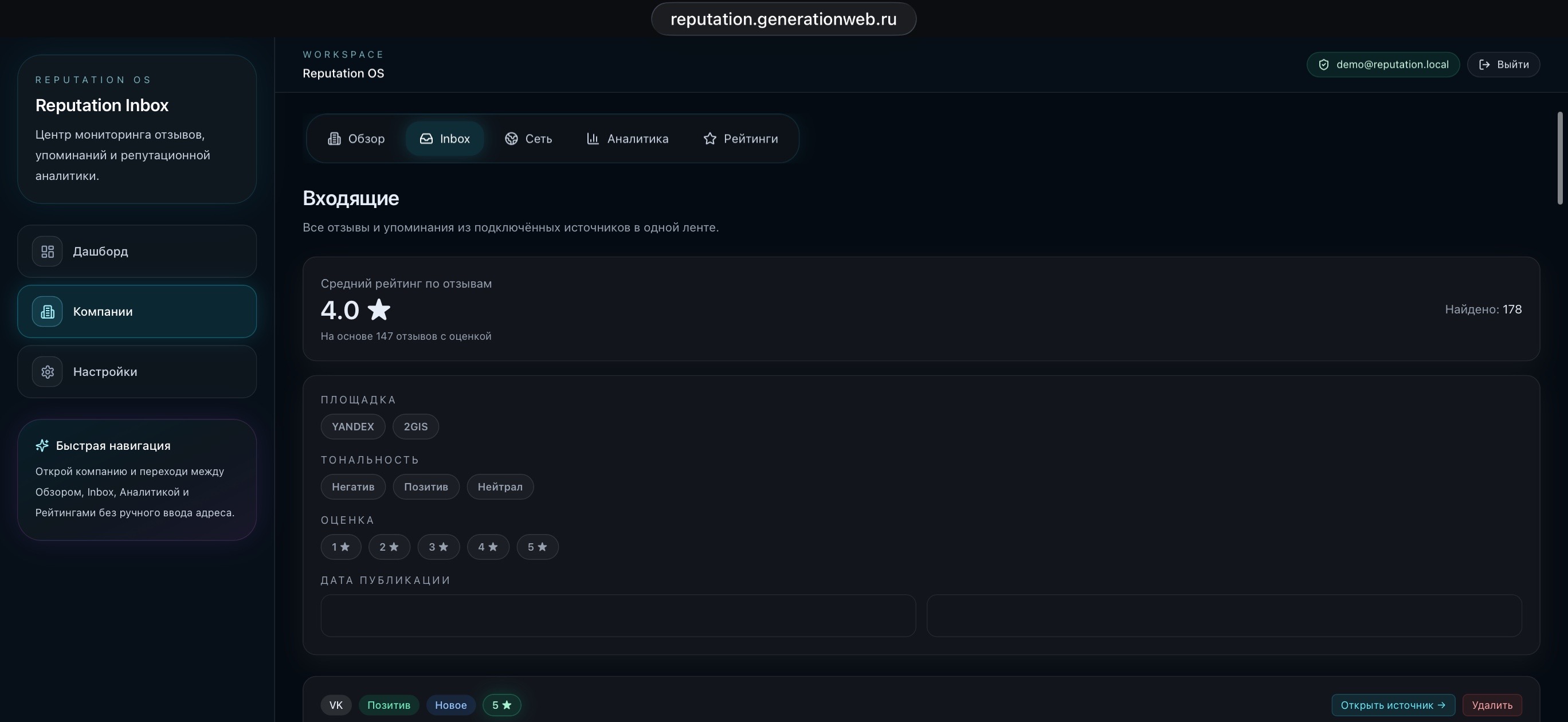Click the Inbox tray icon
This screenshot has width=1568, height=722.
[426, 139]
